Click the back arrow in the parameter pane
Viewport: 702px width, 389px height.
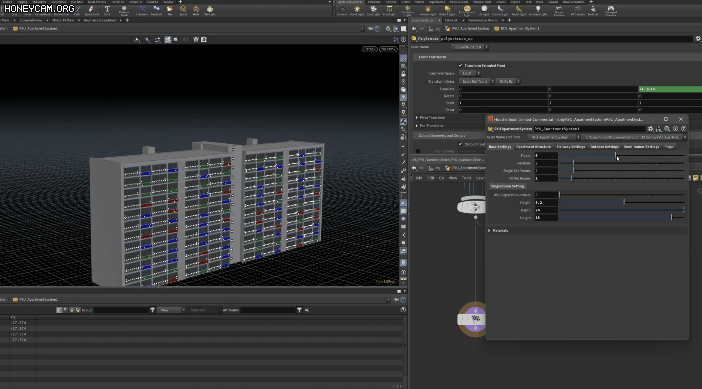tap(414, 29)
